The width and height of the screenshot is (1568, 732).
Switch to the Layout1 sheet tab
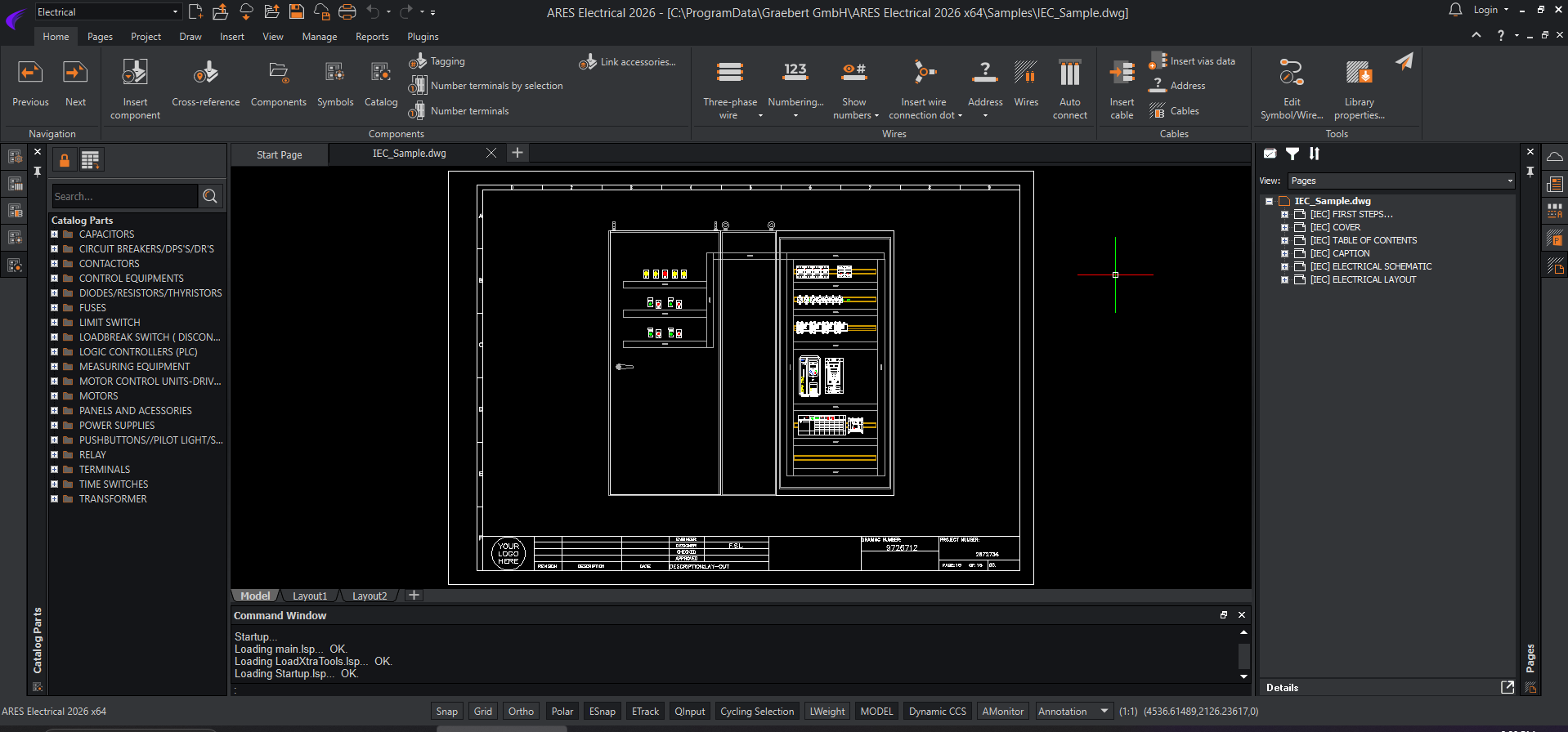tap(310, 596)
